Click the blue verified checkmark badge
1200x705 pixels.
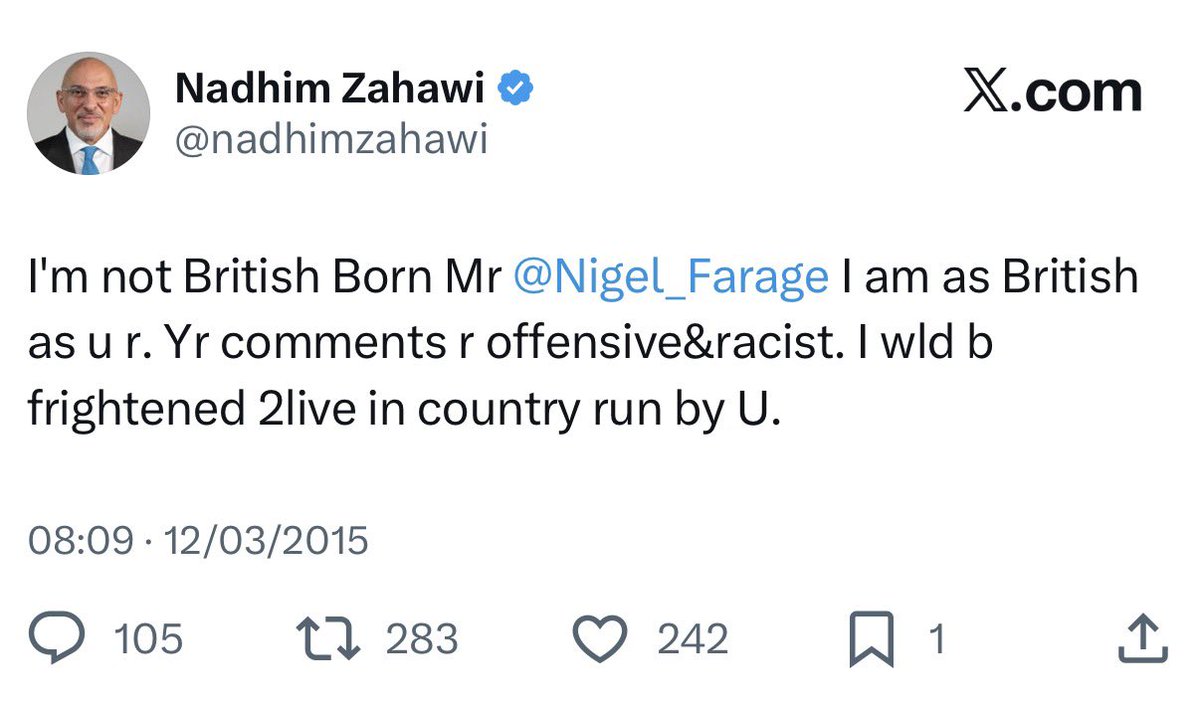point(516,90)
